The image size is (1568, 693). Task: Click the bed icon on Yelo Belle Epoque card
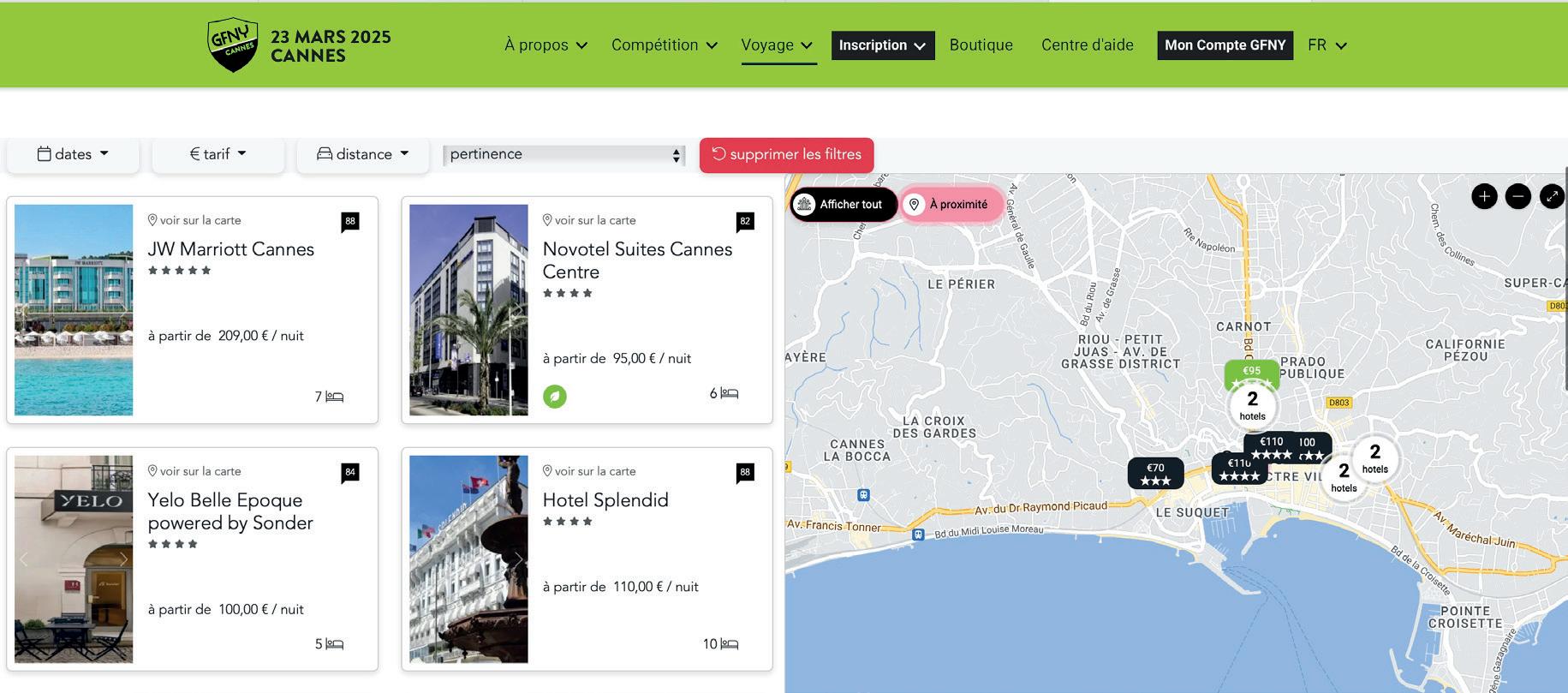[x=334, y=644]
